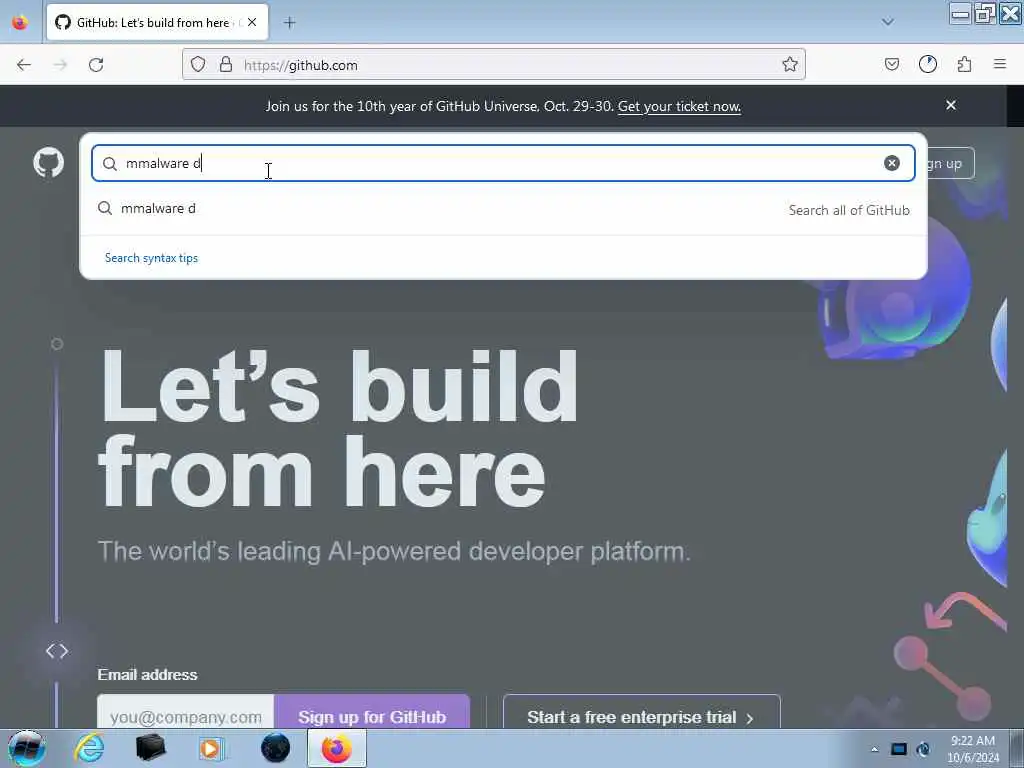Click the network monitor tray icon
The width and height of the screenshot is (1024, 768).
[x=899, y=750]
